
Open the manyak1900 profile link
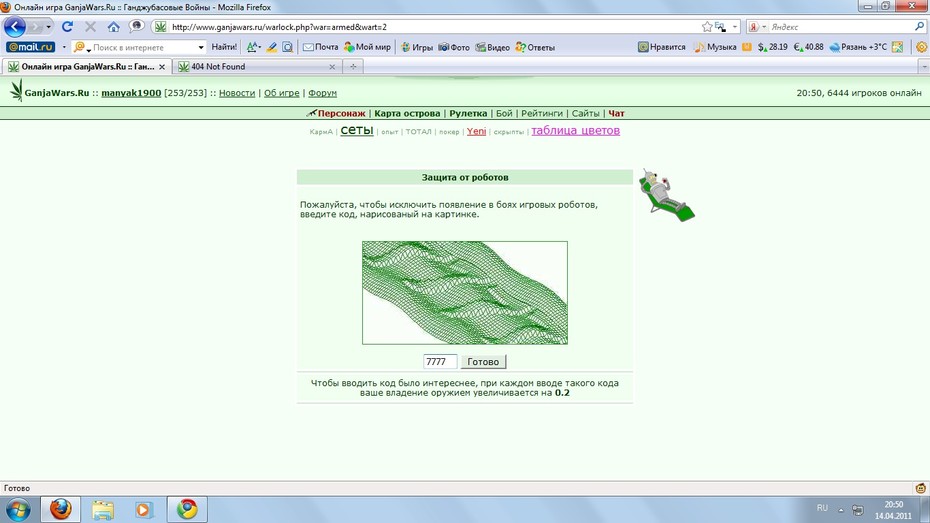131,93
